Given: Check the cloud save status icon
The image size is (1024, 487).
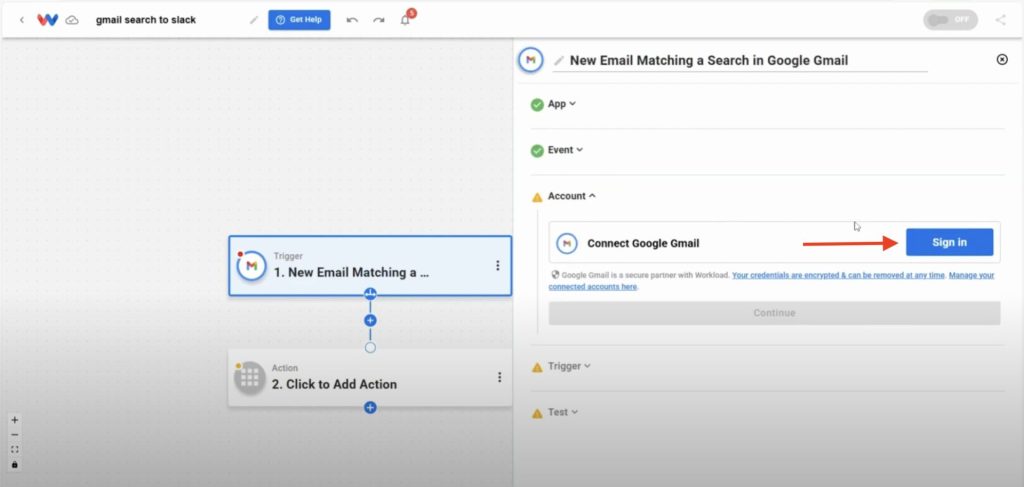Looking at the screenshot, I should pyautogui.click(x=72, y=20).
